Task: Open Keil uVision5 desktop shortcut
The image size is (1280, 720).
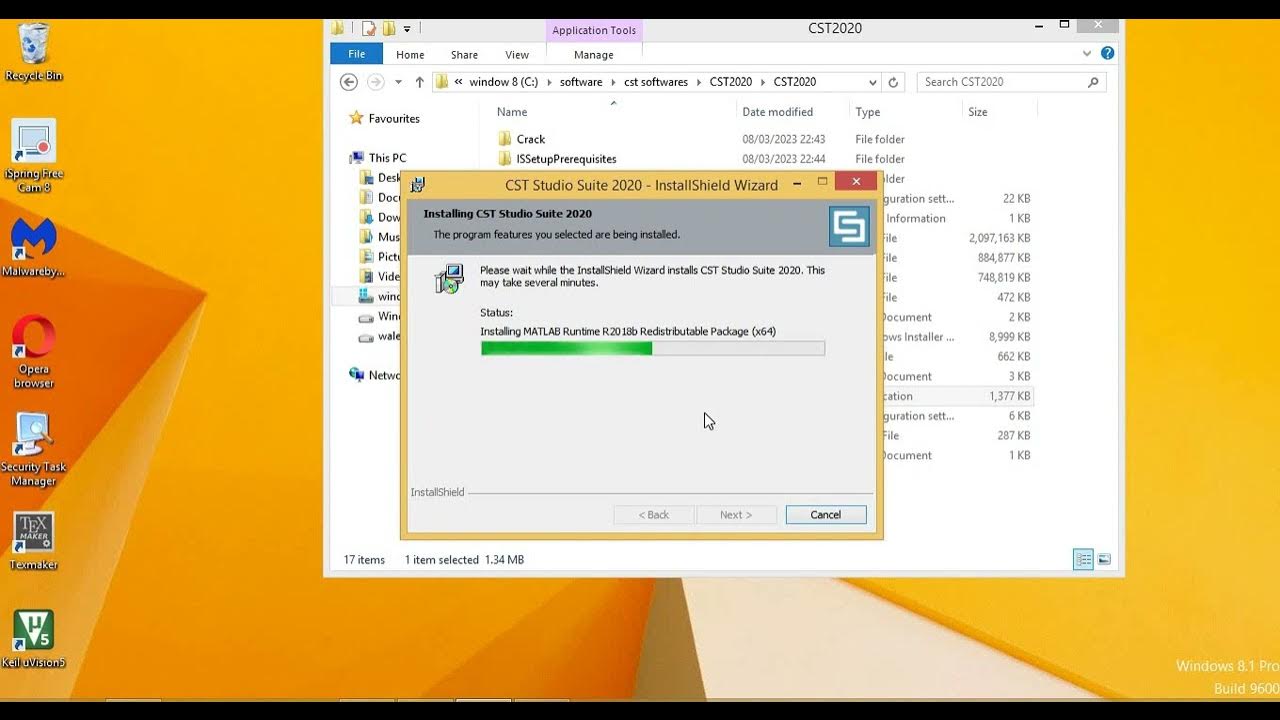Action: [33, 639]
